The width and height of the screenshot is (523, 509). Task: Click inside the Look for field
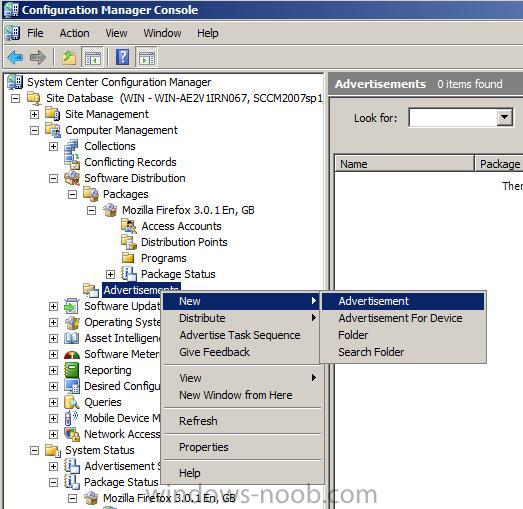[453, 117]
